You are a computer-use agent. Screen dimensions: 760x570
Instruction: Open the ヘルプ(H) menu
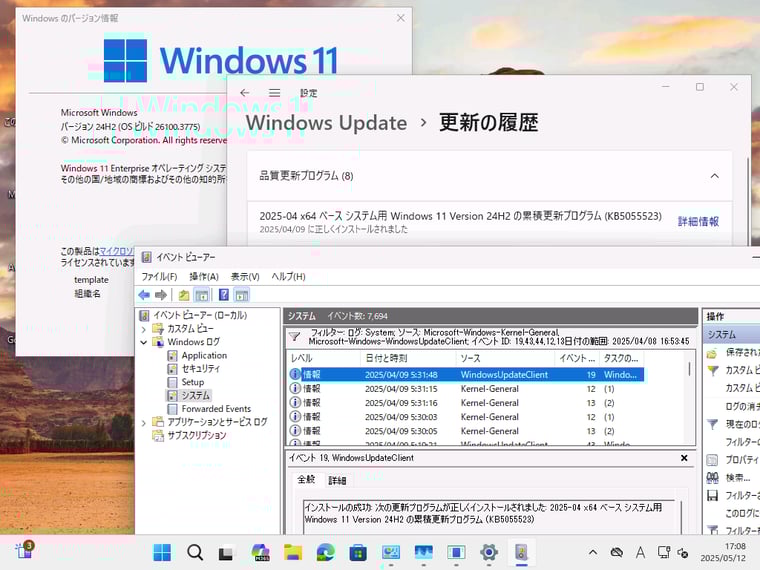(x=288, y=276)
